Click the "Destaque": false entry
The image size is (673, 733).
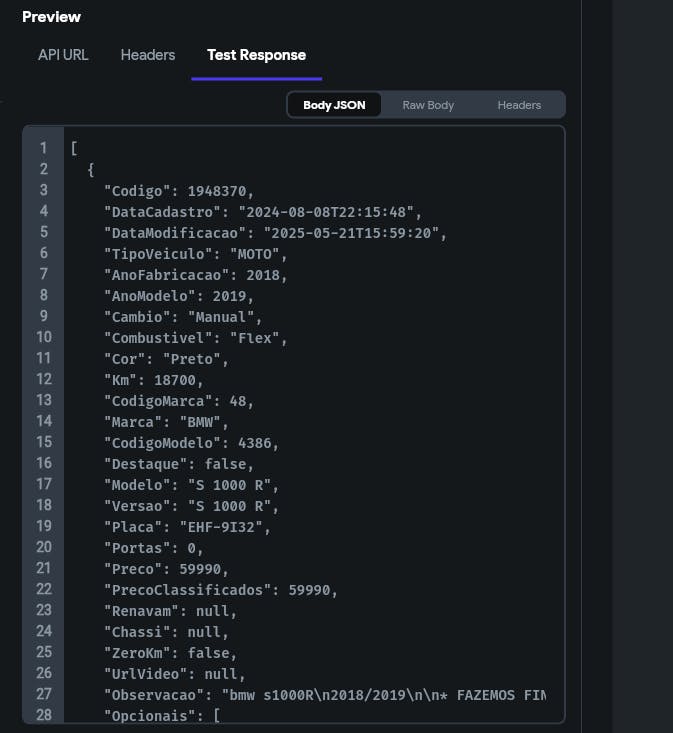point(179,464)
